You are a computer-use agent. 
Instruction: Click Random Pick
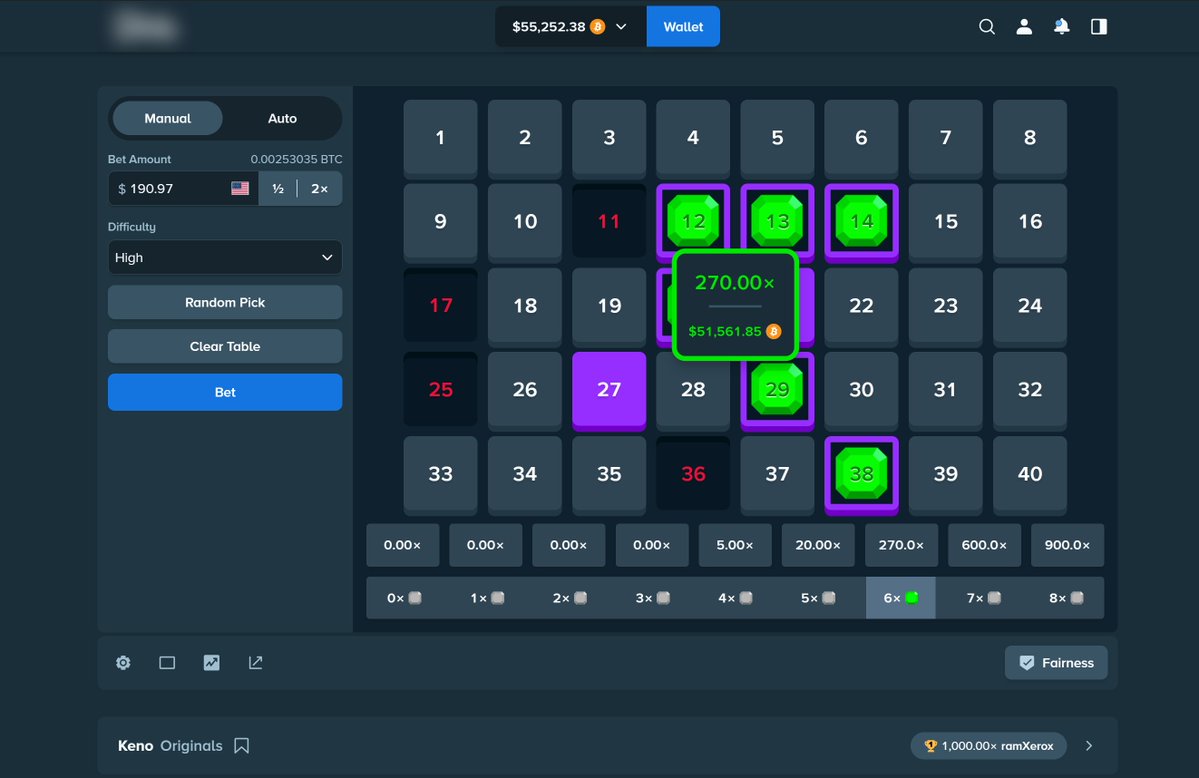click(x=225, y=302)
